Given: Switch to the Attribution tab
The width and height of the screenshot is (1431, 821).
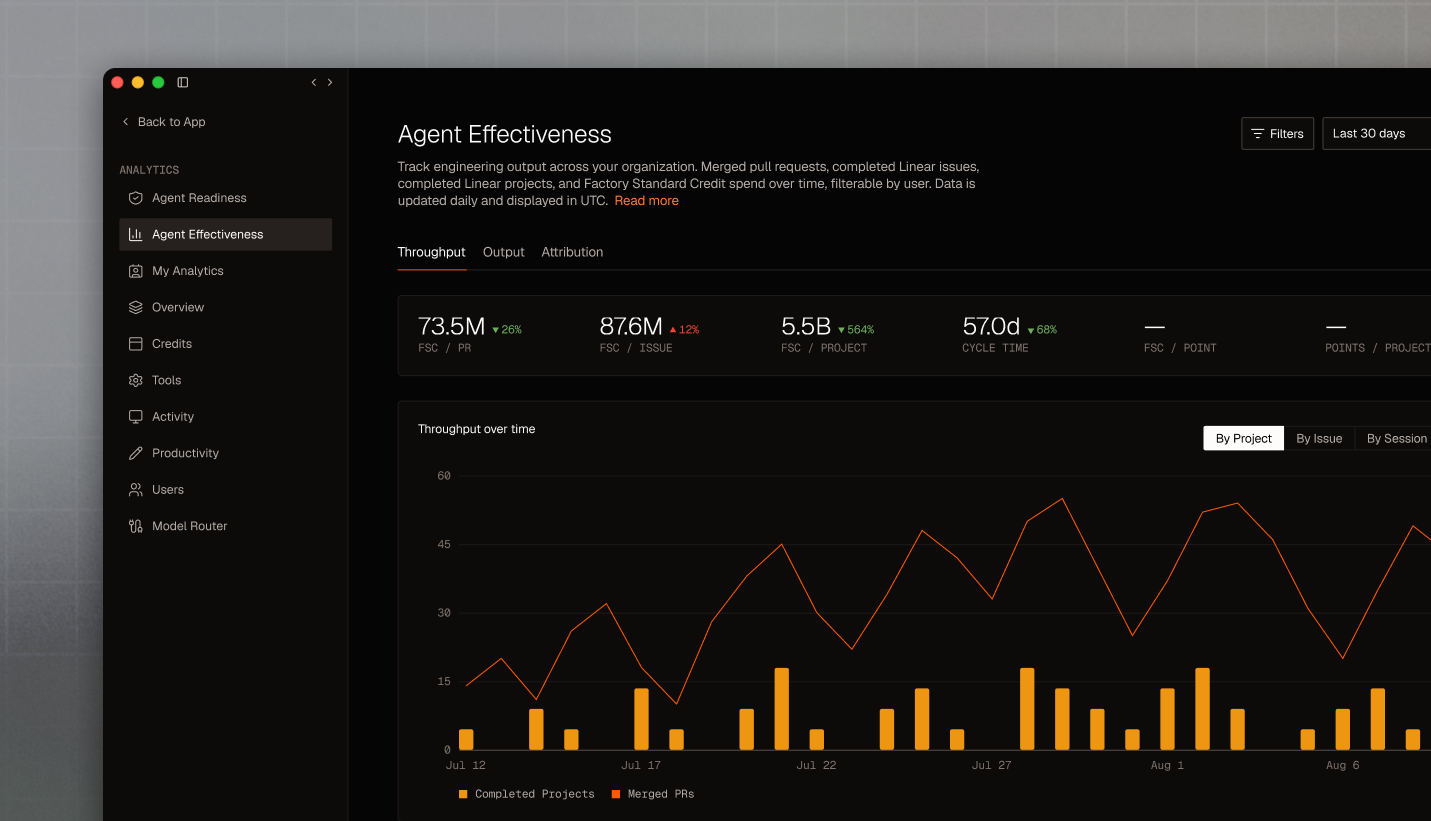Looking at the screenshot, I should pos(572,252).
